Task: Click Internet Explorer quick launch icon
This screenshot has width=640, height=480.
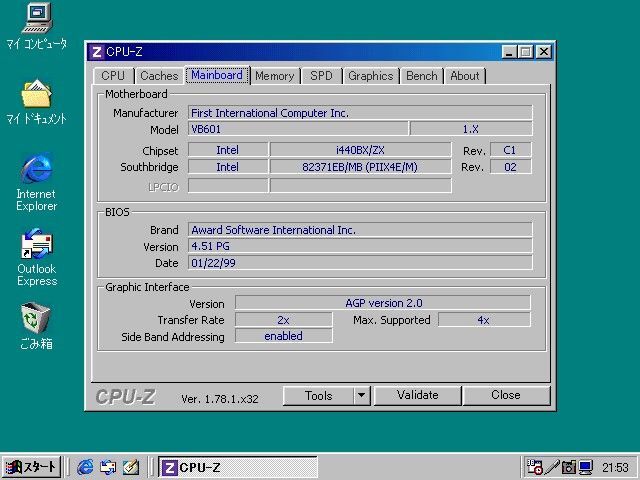Action: click(x=85, y=467)
